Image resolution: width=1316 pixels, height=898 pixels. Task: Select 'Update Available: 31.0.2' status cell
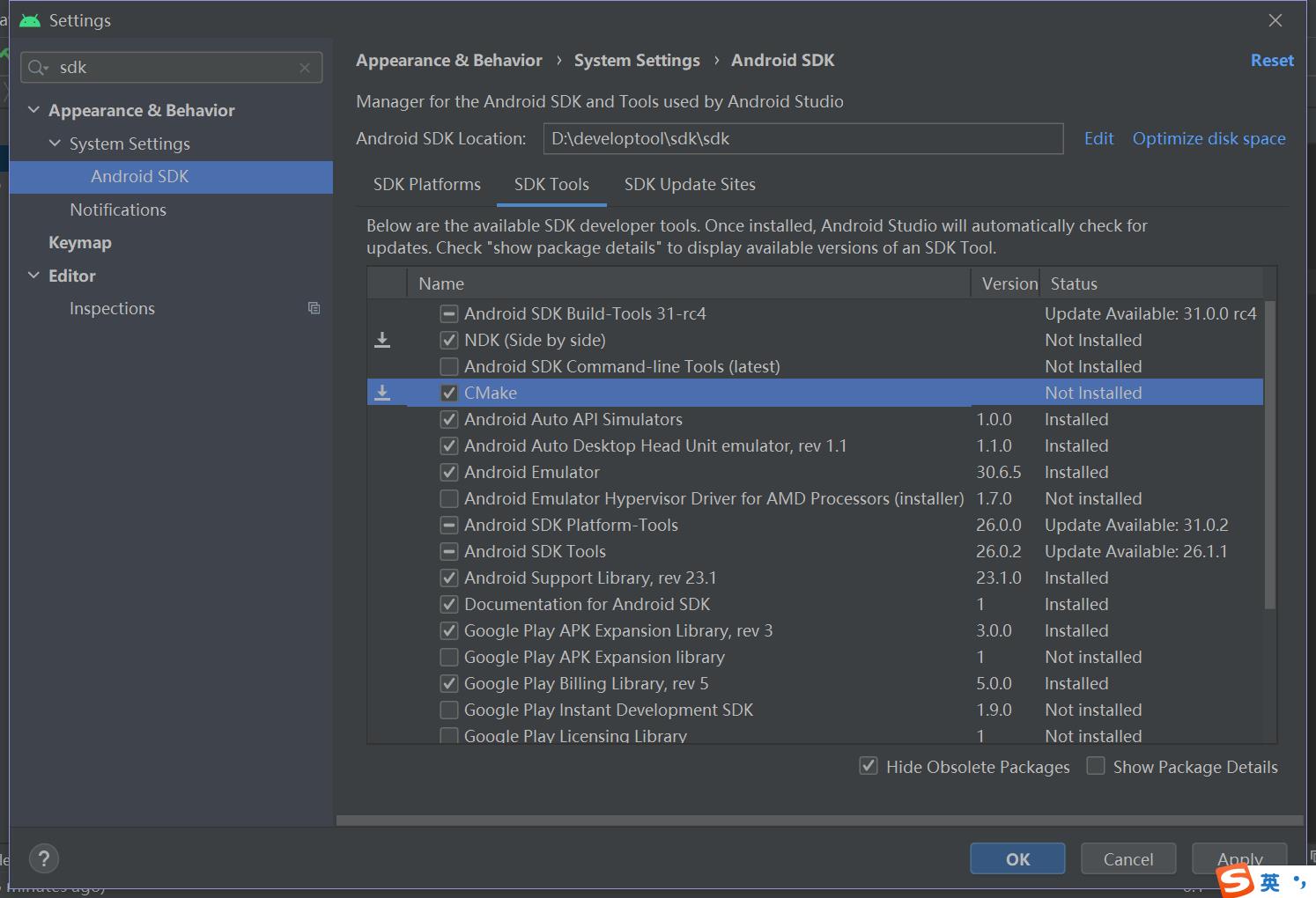[x=1136, y=525]
